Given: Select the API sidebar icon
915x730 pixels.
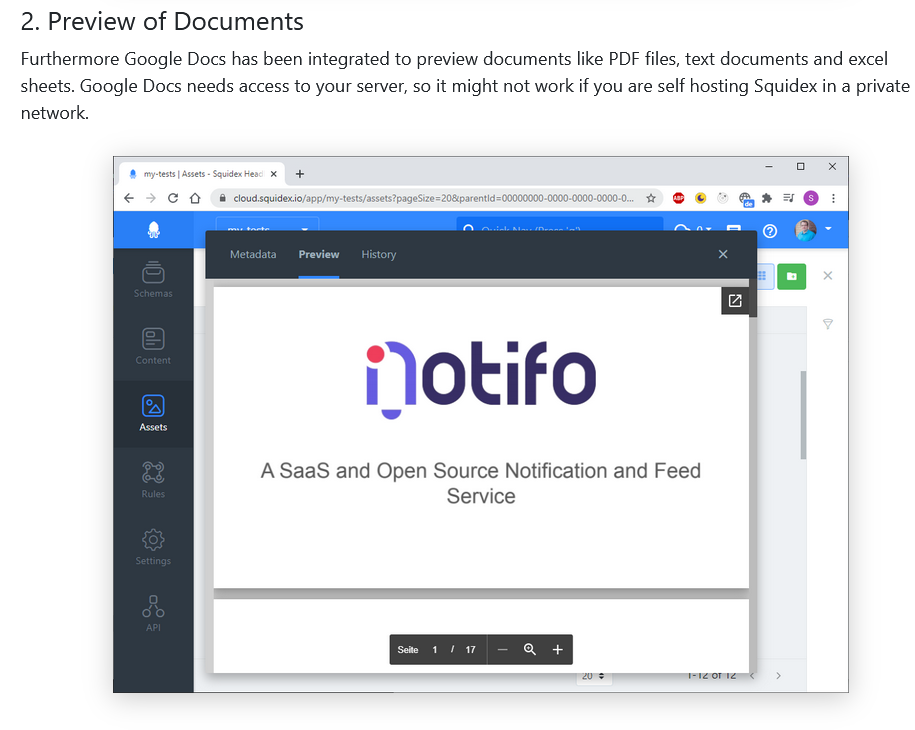Looking at the screenshot, I should [153, 611].
